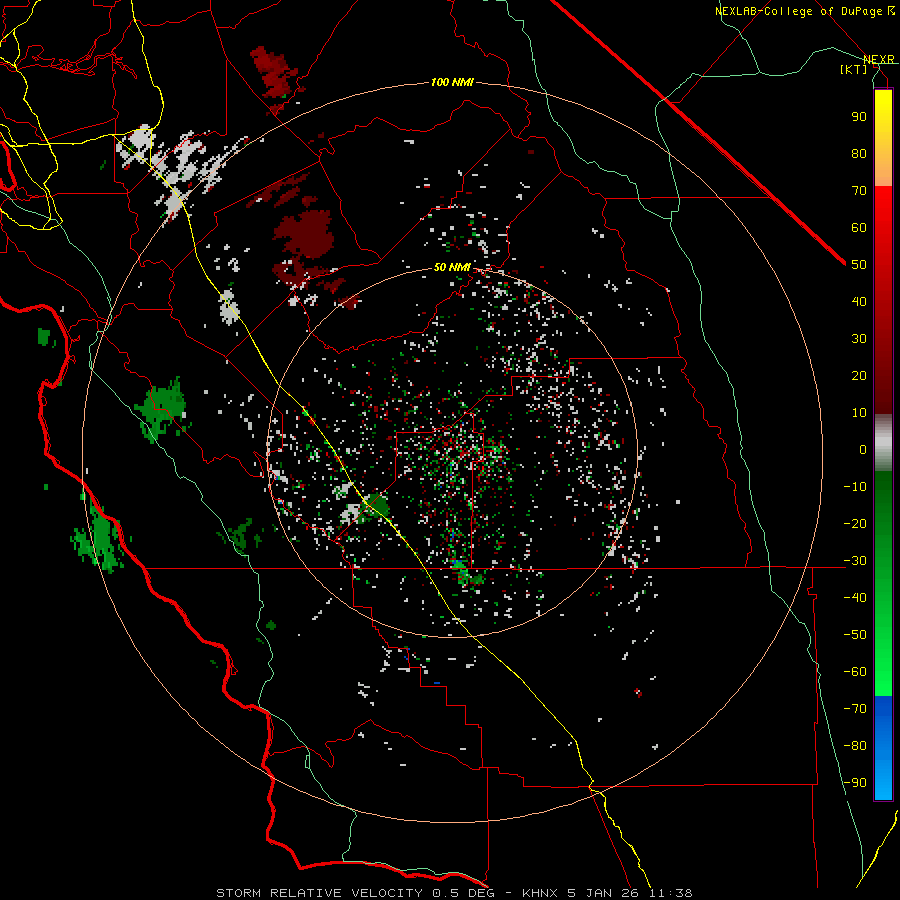The image size is (900, 900).
Task: Select the -70 value on velocity scale
Action: coord(855,709)
